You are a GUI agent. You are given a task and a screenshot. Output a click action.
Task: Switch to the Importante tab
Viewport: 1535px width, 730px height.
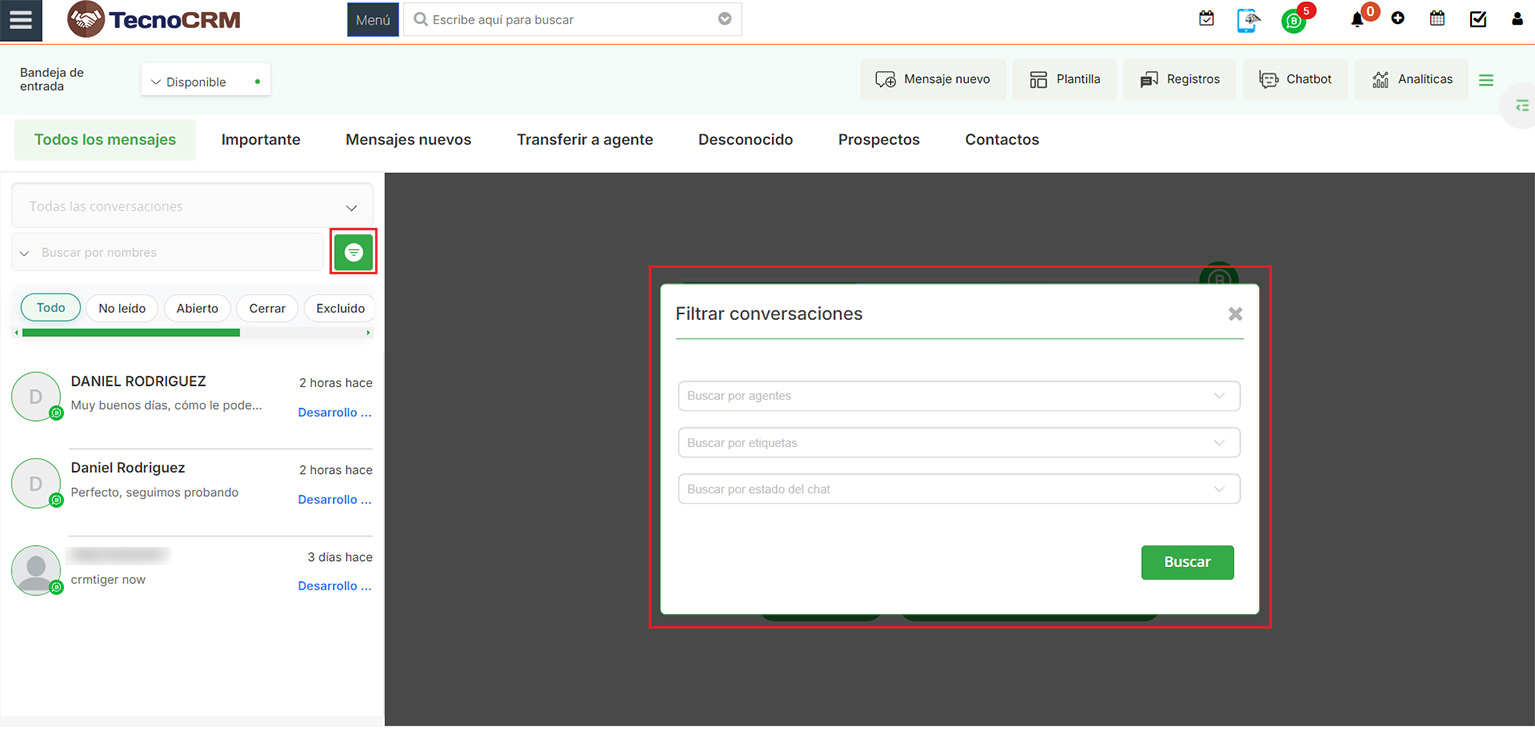click(x=261, y=140)
